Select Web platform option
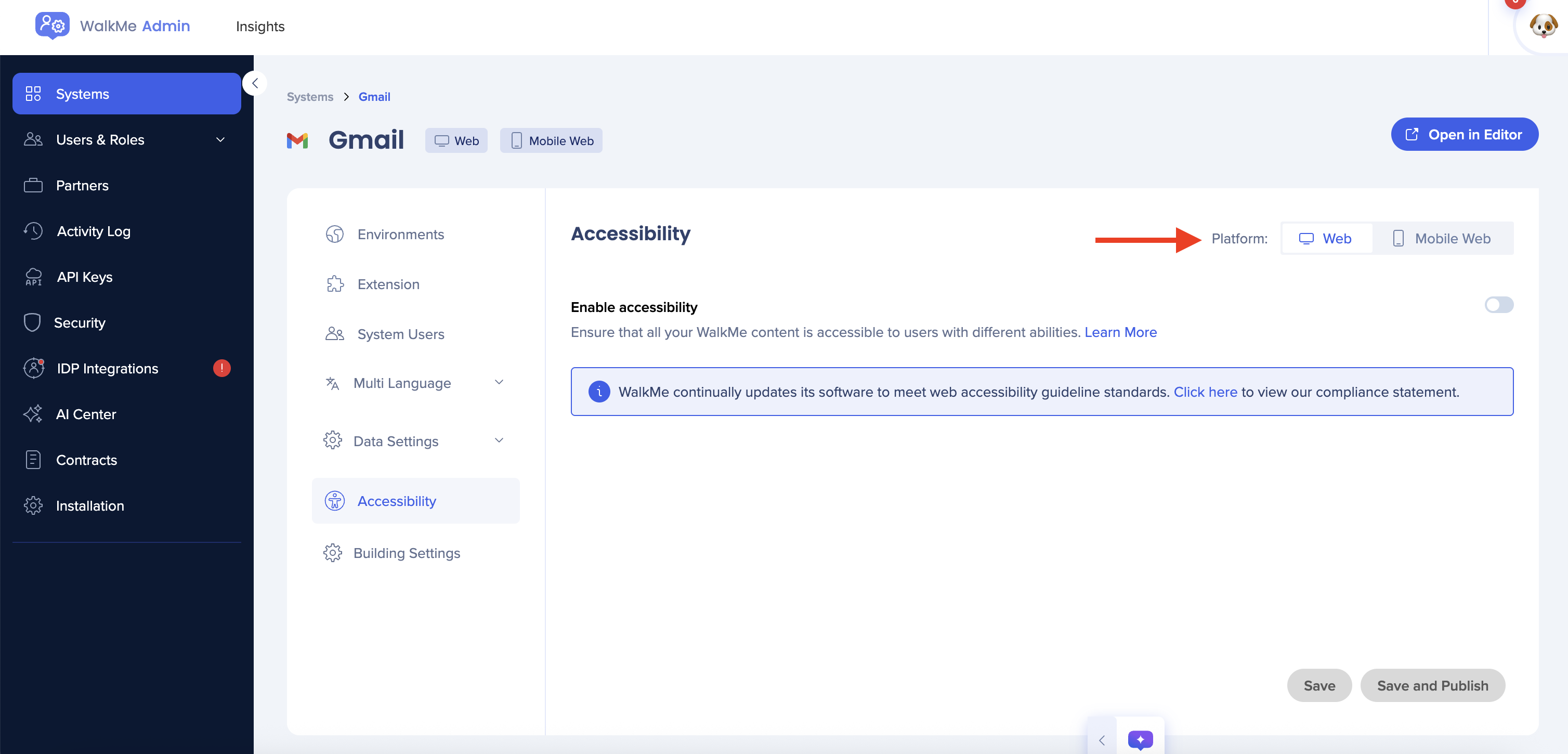Viewport: 1568px width, 754px height. click(x=1326, y=238)
